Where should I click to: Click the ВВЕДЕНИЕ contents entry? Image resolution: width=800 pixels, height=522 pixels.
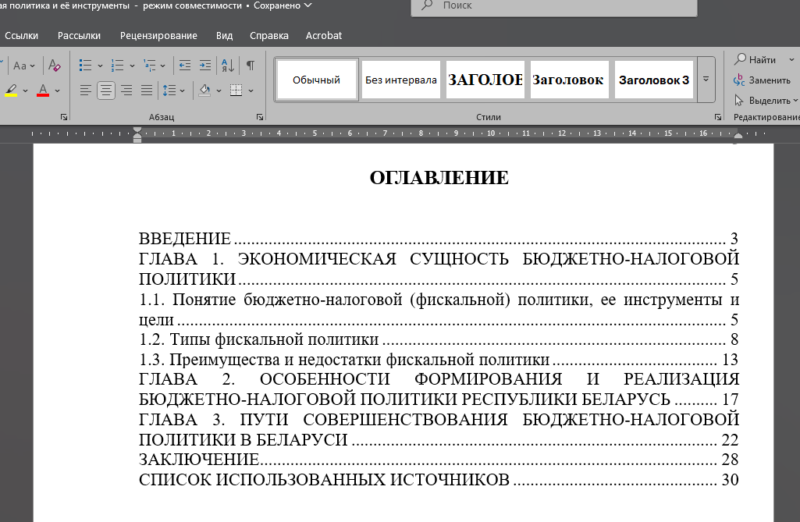[x=438, y=238]
